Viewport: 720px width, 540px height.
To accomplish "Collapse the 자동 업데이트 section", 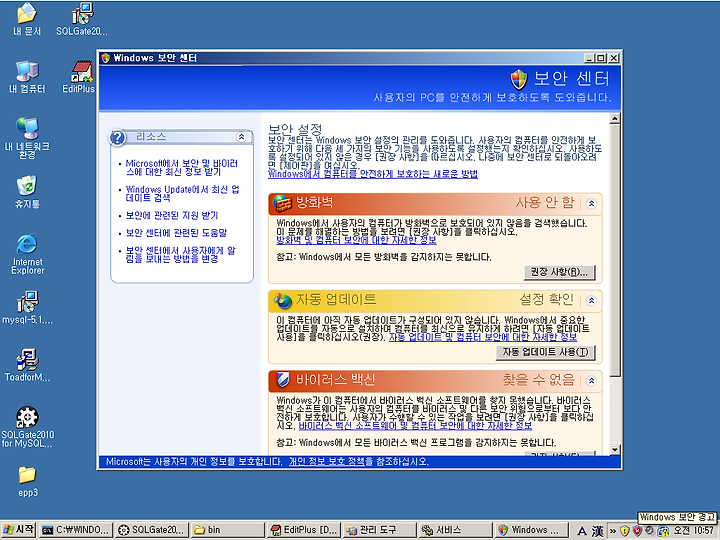I will tap(591, 301).
